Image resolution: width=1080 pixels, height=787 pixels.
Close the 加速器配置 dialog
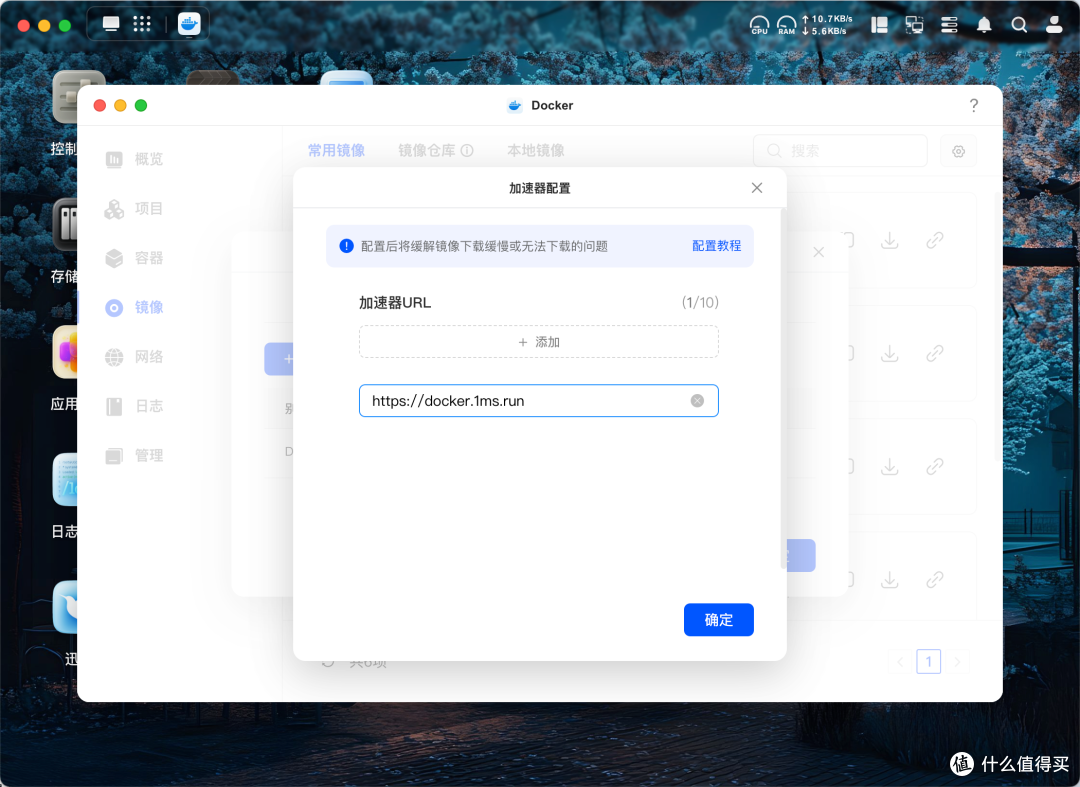click(x=757, y=188)
